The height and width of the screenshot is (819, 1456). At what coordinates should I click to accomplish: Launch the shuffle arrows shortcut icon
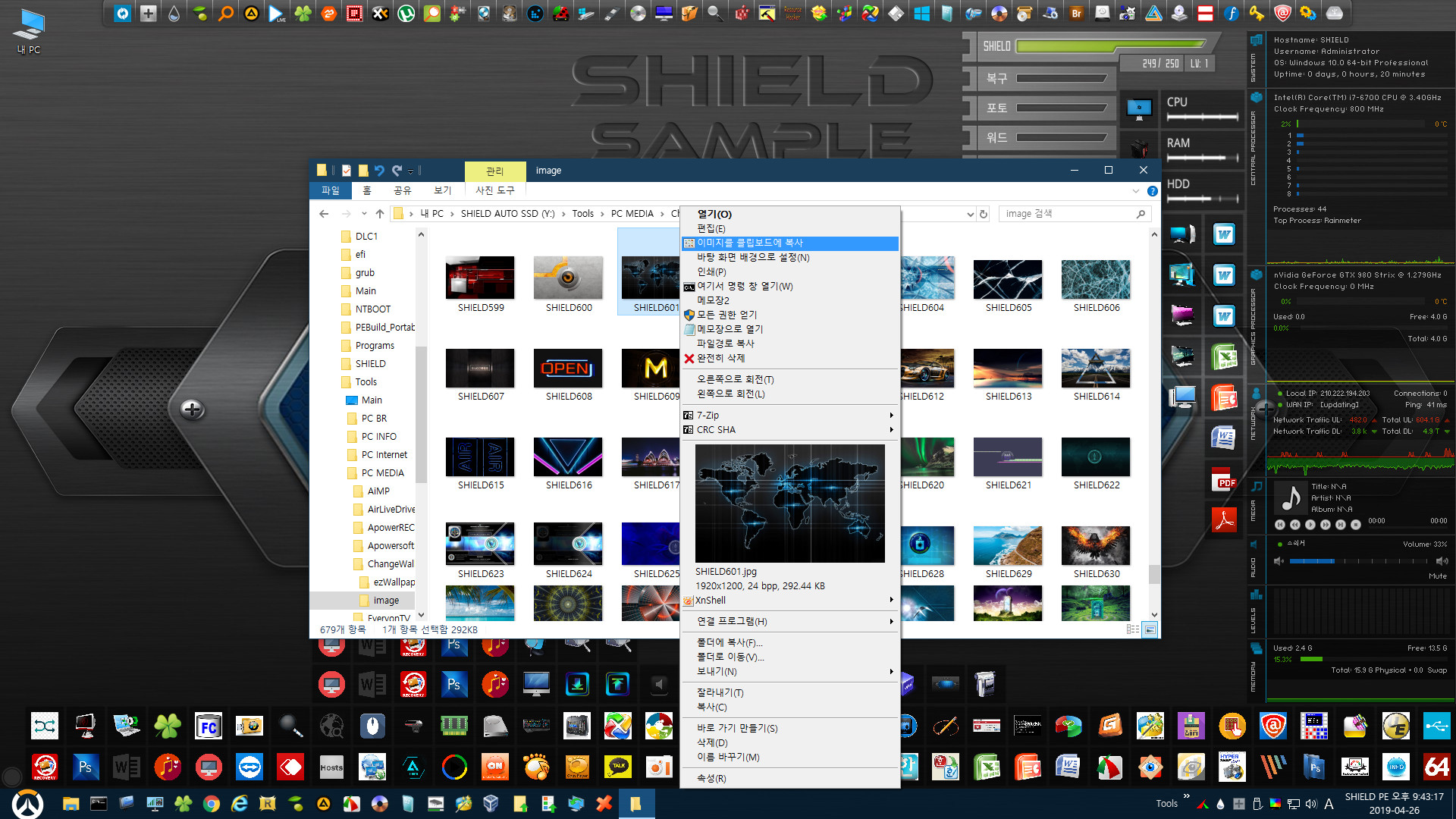(45, 726)
